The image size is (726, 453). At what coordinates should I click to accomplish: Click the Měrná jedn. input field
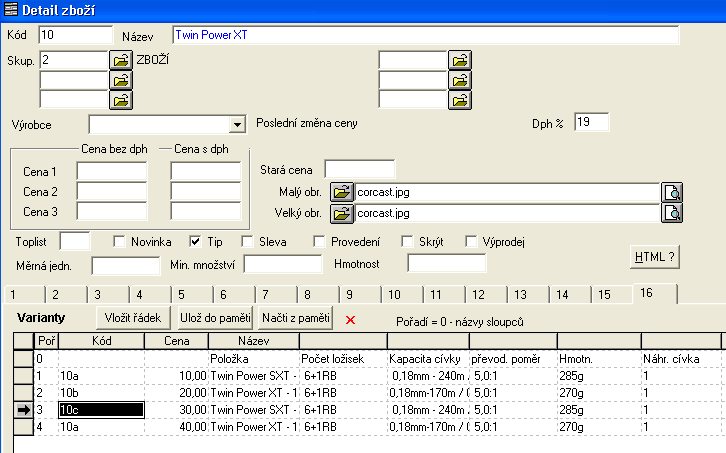coord(126,266)
